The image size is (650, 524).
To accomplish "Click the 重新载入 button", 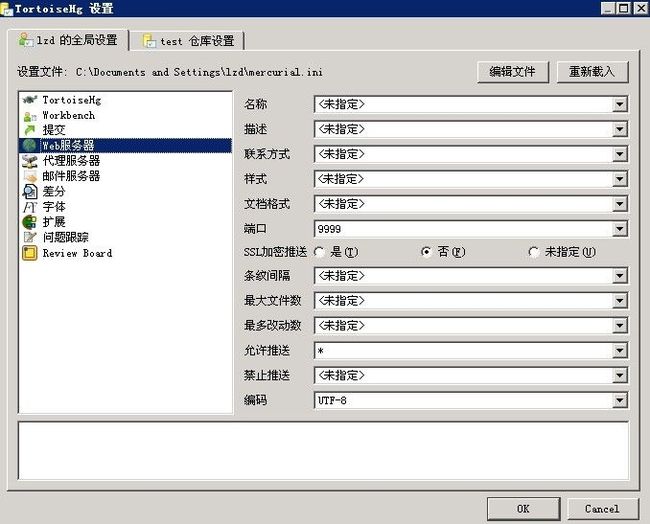I will click(x=592, y=72).
